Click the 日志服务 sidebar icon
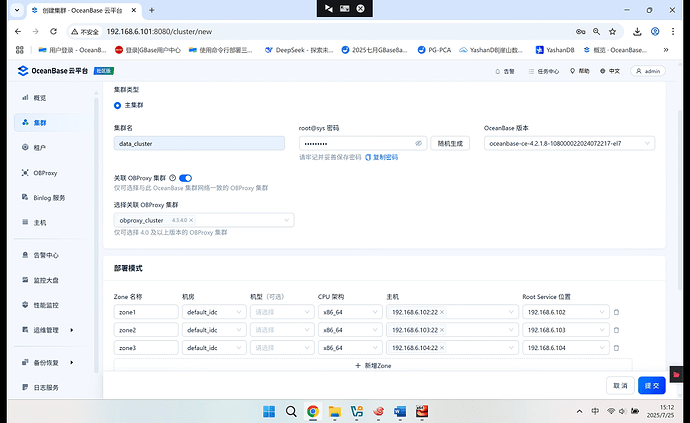The image size is (690, 423). point(25,387)
